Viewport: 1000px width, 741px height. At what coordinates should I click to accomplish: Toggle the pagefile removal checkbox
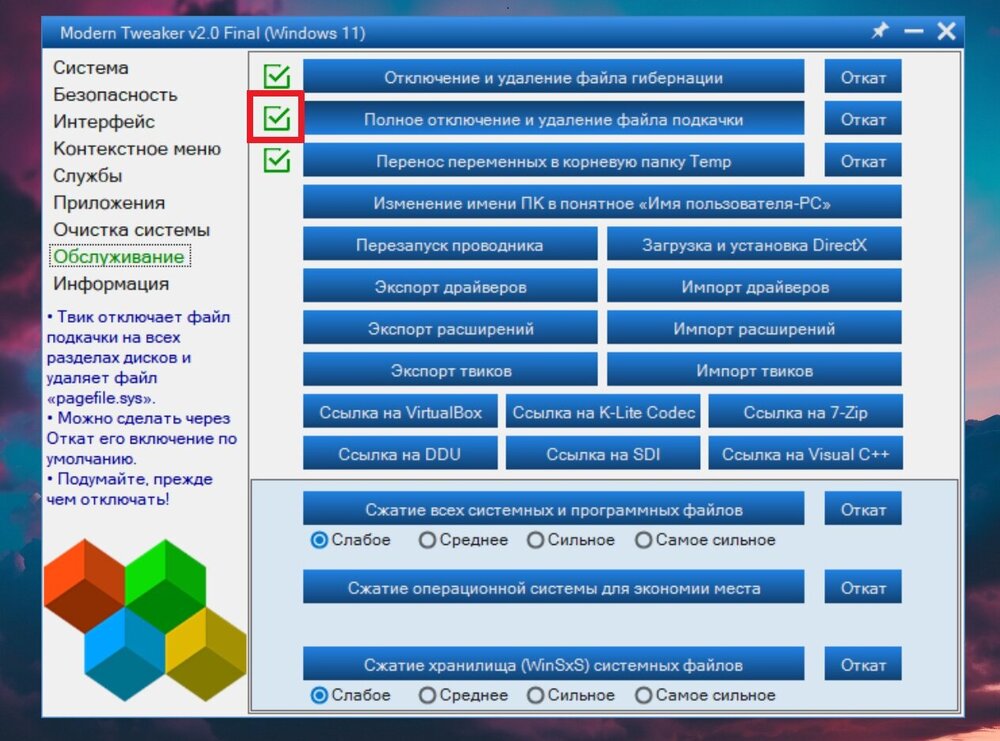tap(277, 118)
